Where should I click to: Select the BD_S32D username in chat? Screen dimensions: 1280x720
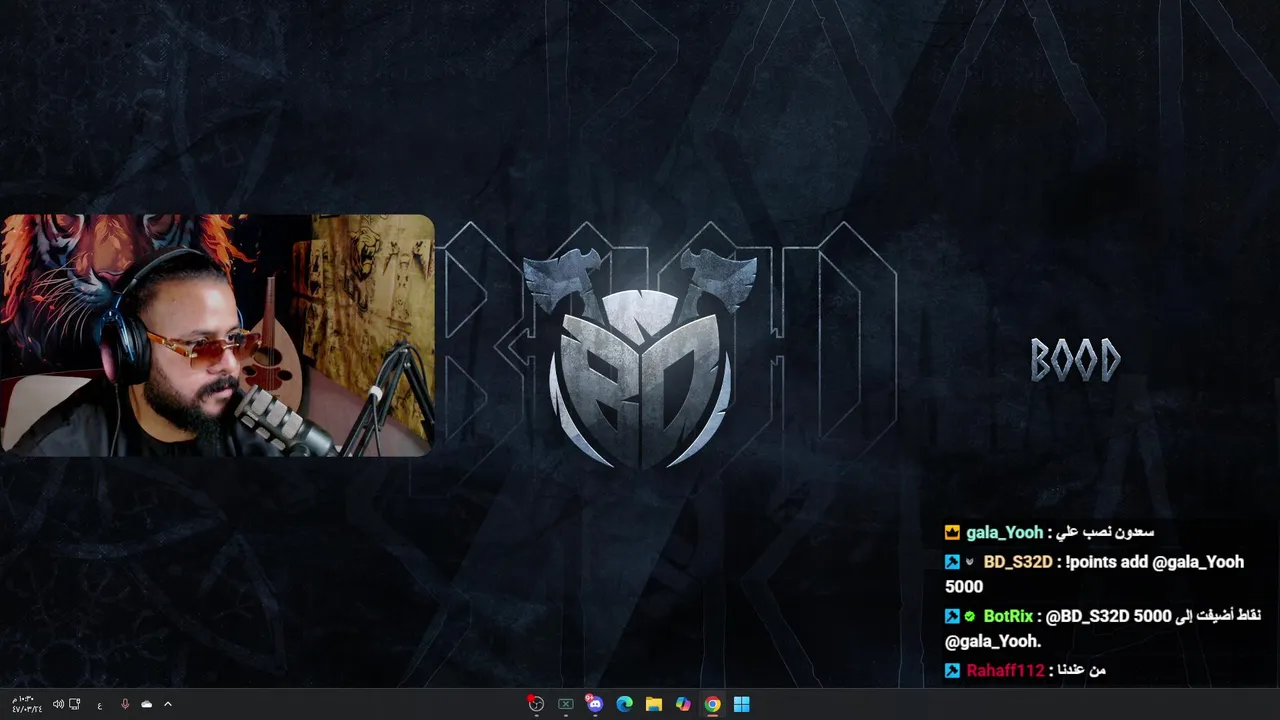click(1018, 562)
